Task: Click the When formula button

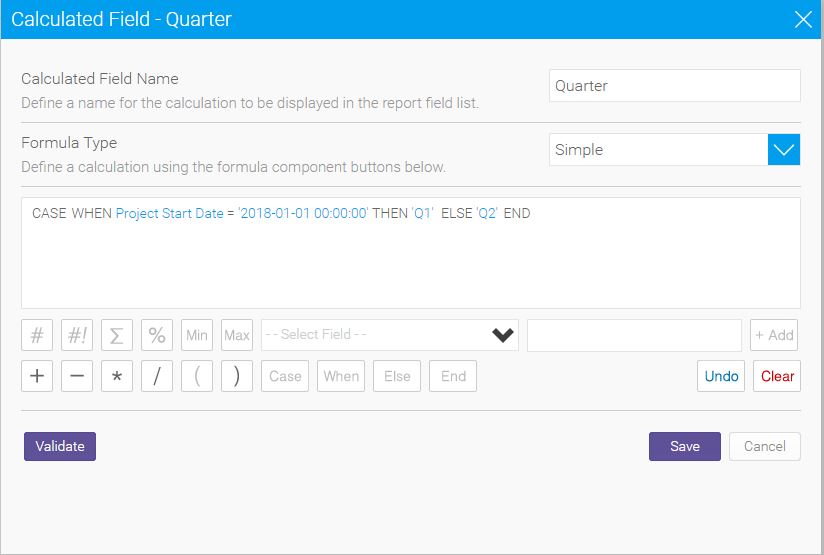Action: [341, 376]
